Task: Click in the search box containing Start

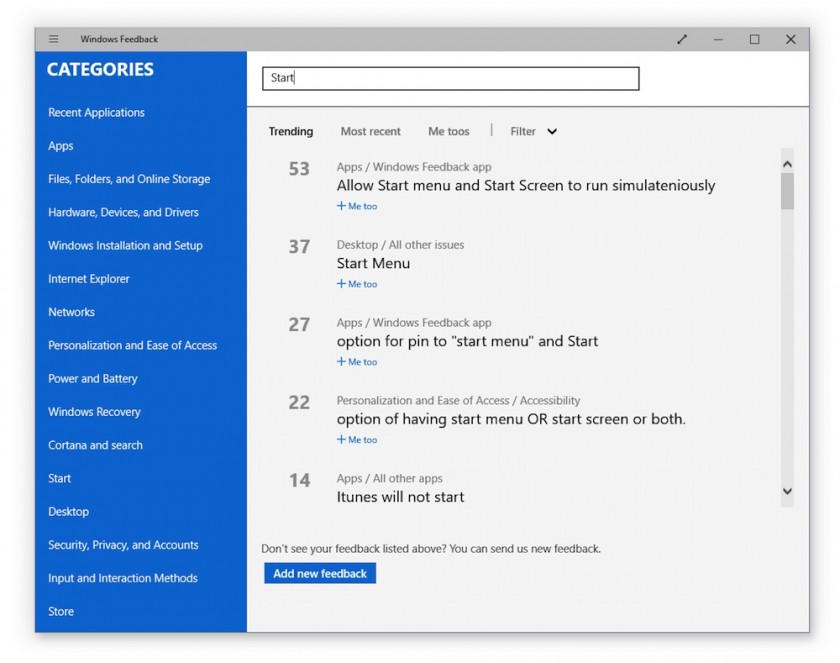Action: pos(450,78)
